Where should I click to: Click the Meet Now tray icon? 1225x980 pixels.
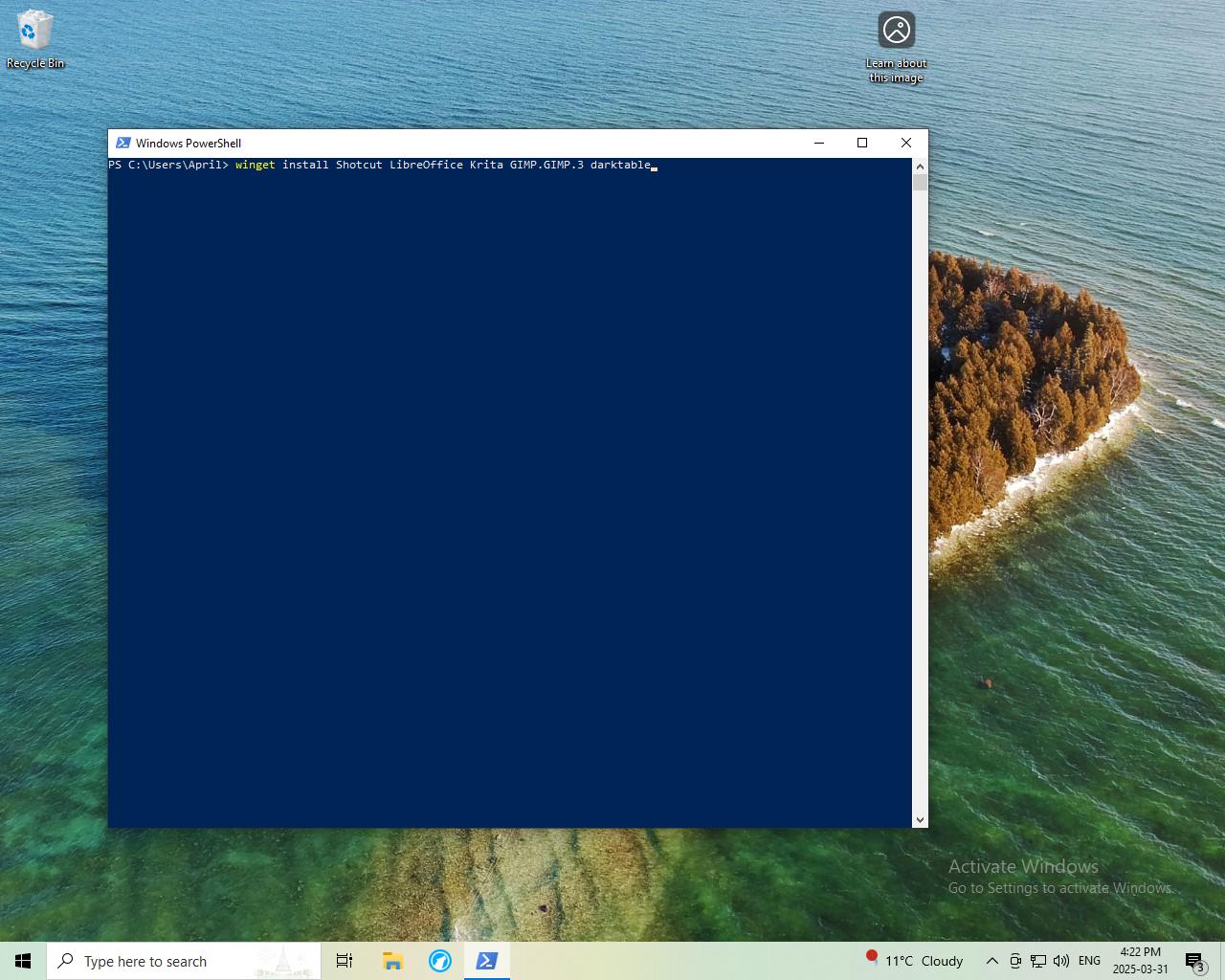click(x=1015, y=961)
